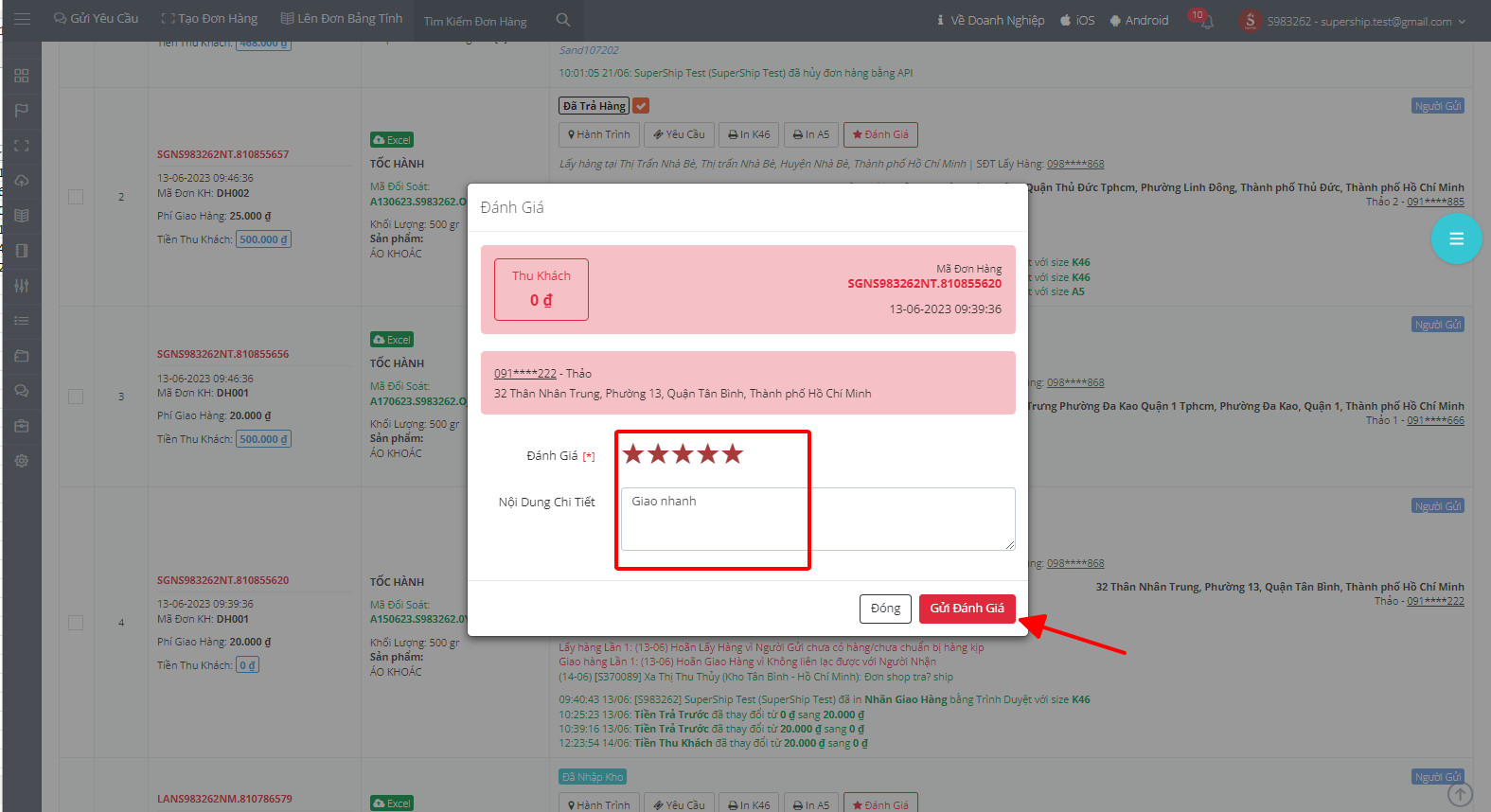Open the folder sidebar icon
Image resolution: width=1491 pixels, height=812 pixels.
pyautogui.click(x=22, y=356)
